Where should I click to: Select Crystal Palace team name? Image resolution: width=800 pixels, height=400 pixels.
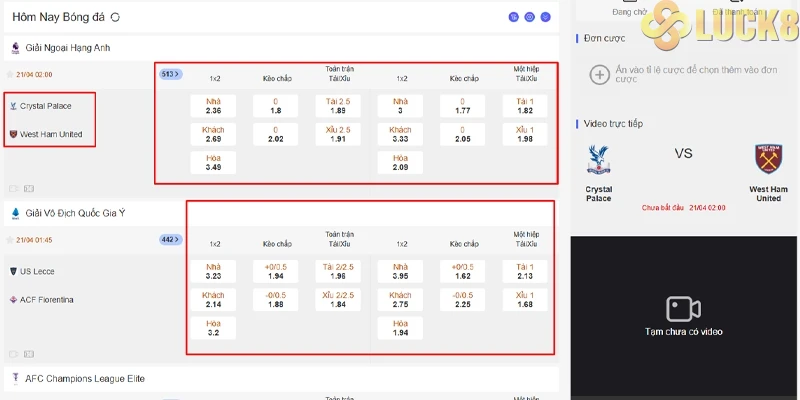point(46,106)
